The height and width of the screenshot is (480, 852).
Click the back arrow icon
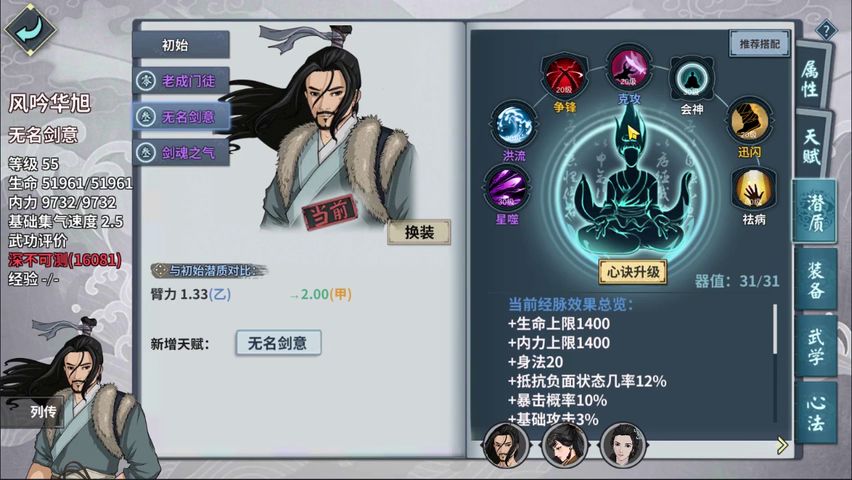pos(30,29)
